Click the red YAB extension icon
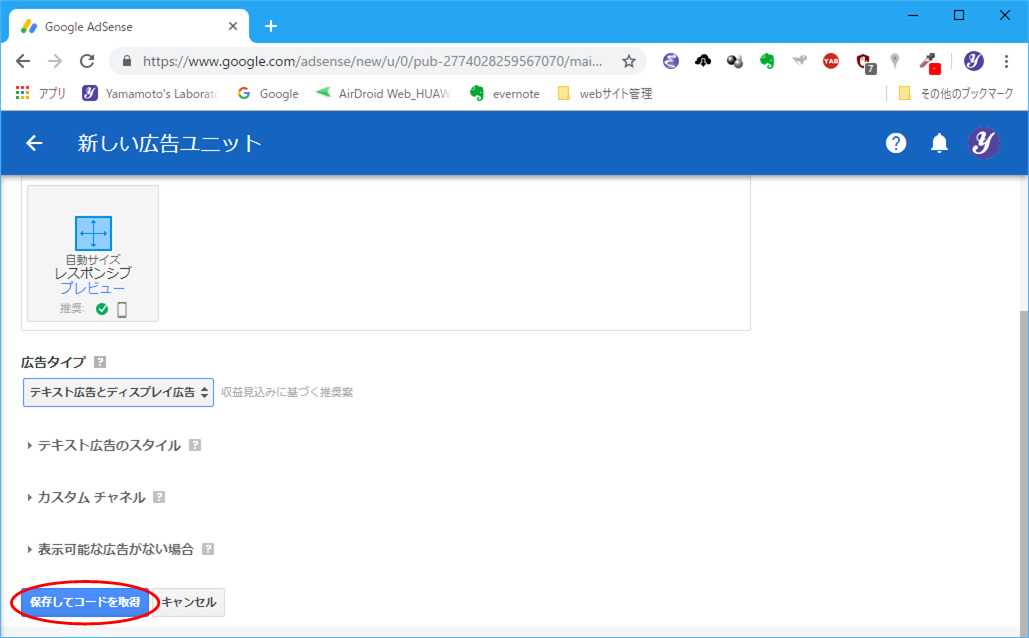The height and width of the screenshot is (638, 1029). coord(831,61)
